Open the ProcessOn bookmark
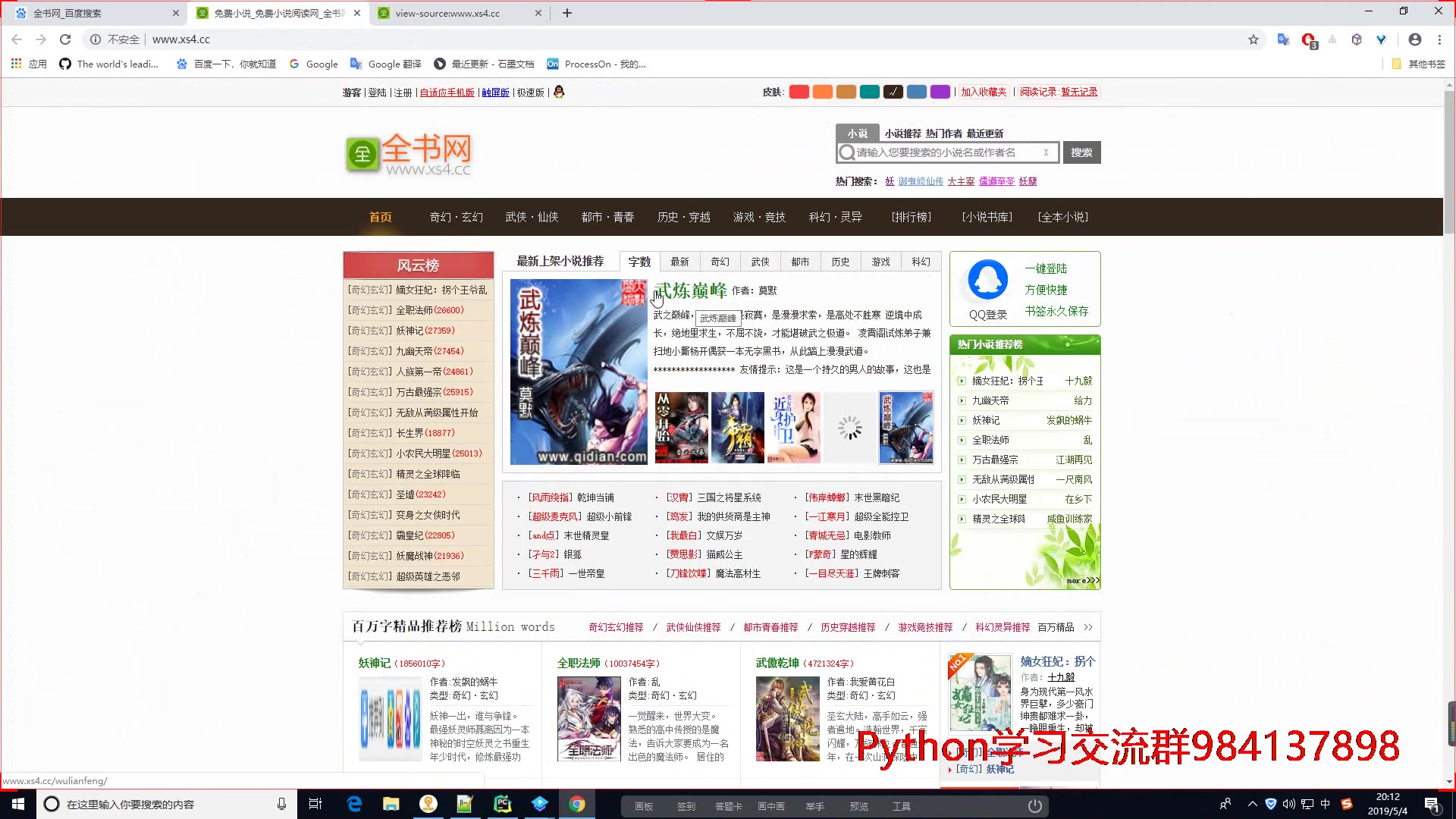 [596, 64]
